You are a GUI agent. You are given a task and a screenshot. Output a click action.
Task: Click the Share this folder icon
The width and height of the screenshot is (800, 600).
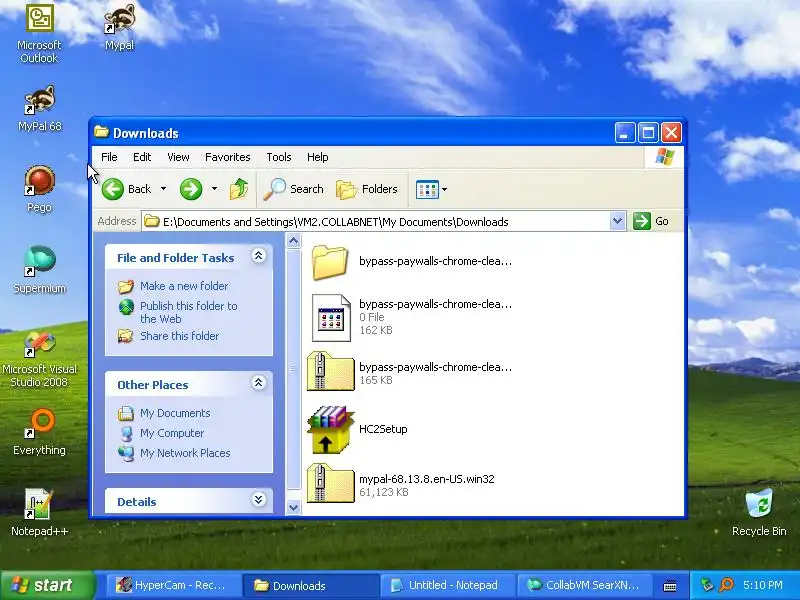tap(126, 336)
